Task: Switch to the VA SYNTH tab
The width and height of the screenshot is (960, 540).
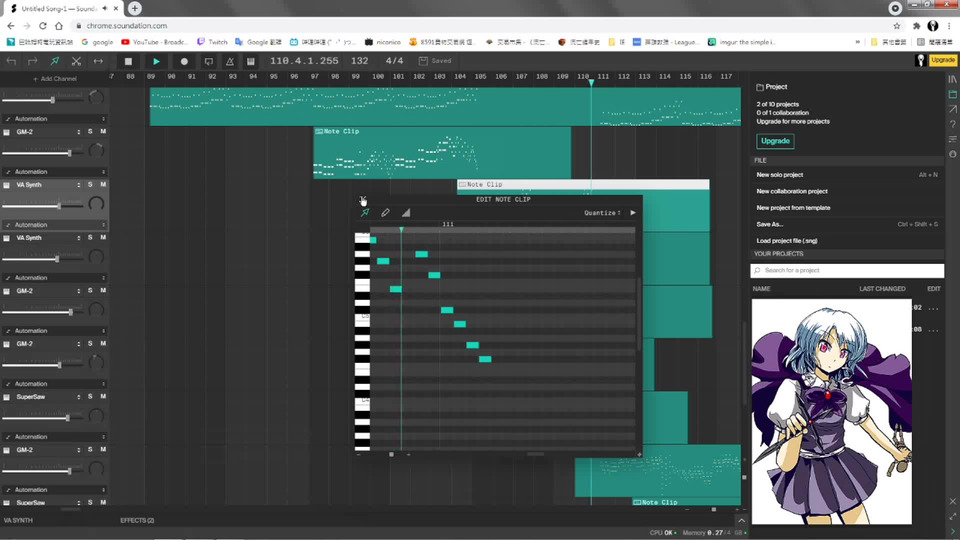Action: tap(18, 520)
